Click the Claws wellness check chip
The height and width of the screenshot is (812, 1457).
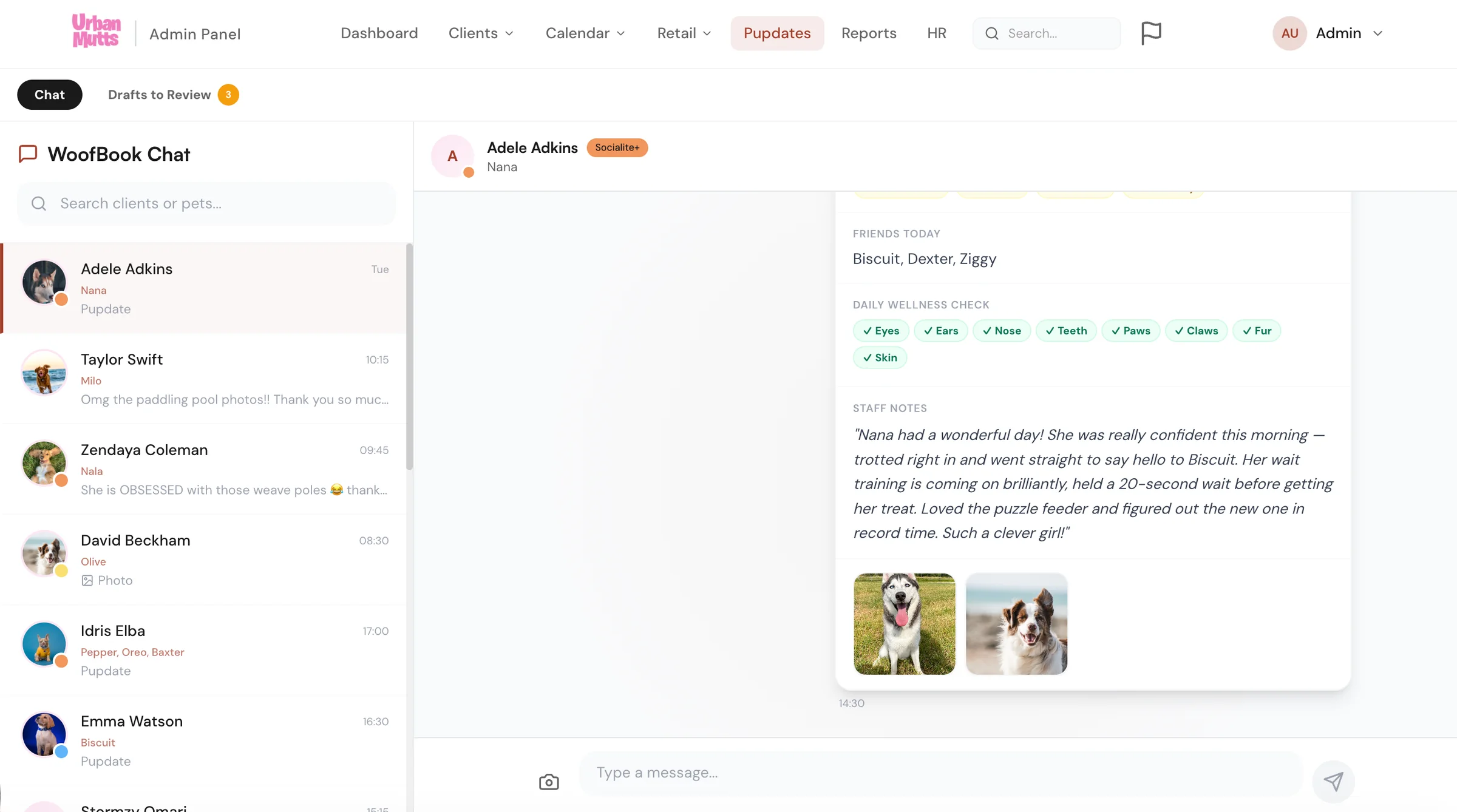(1196, 331)
